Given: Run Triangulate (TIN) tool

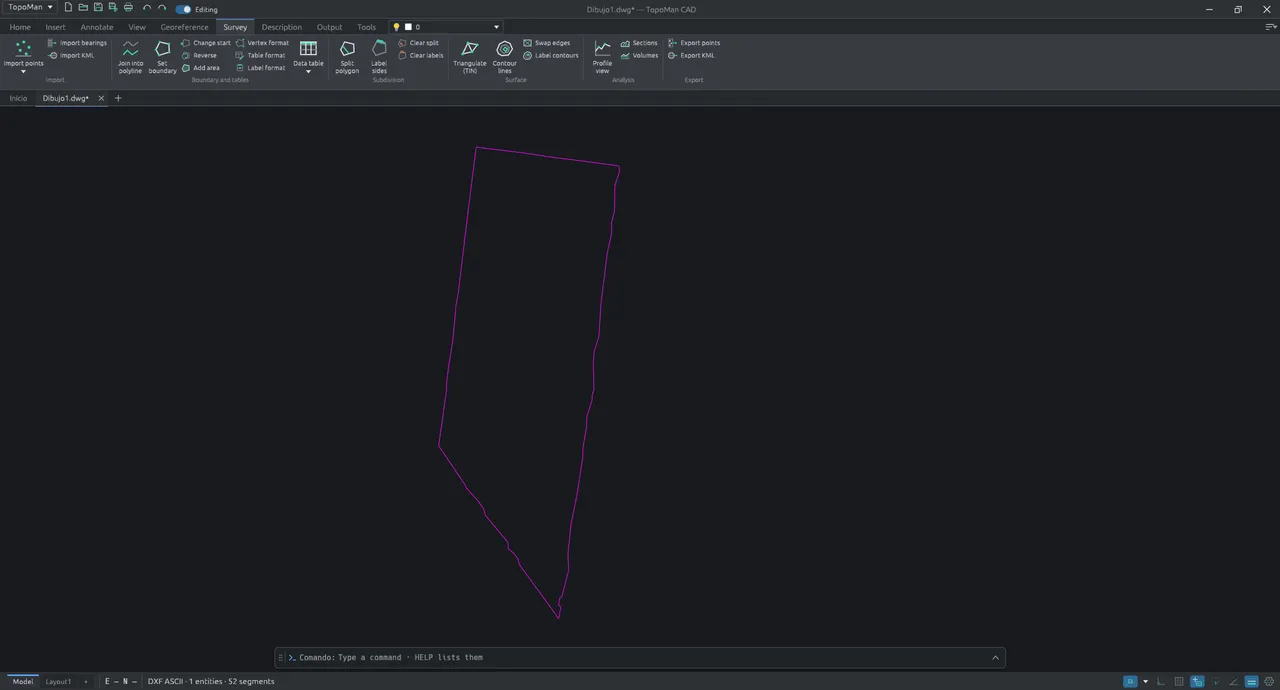Looking at the screenshot, I should (469, 57).
